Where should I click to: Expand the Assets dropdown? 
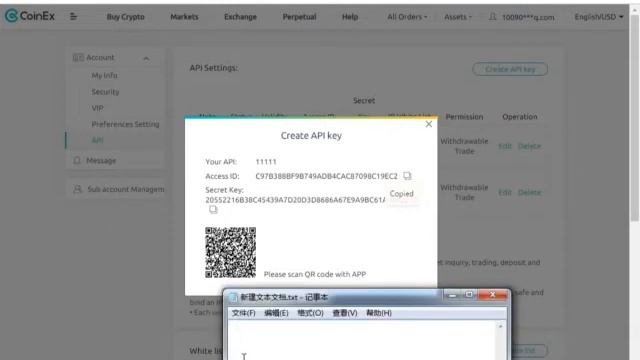(x=458, y=17)
